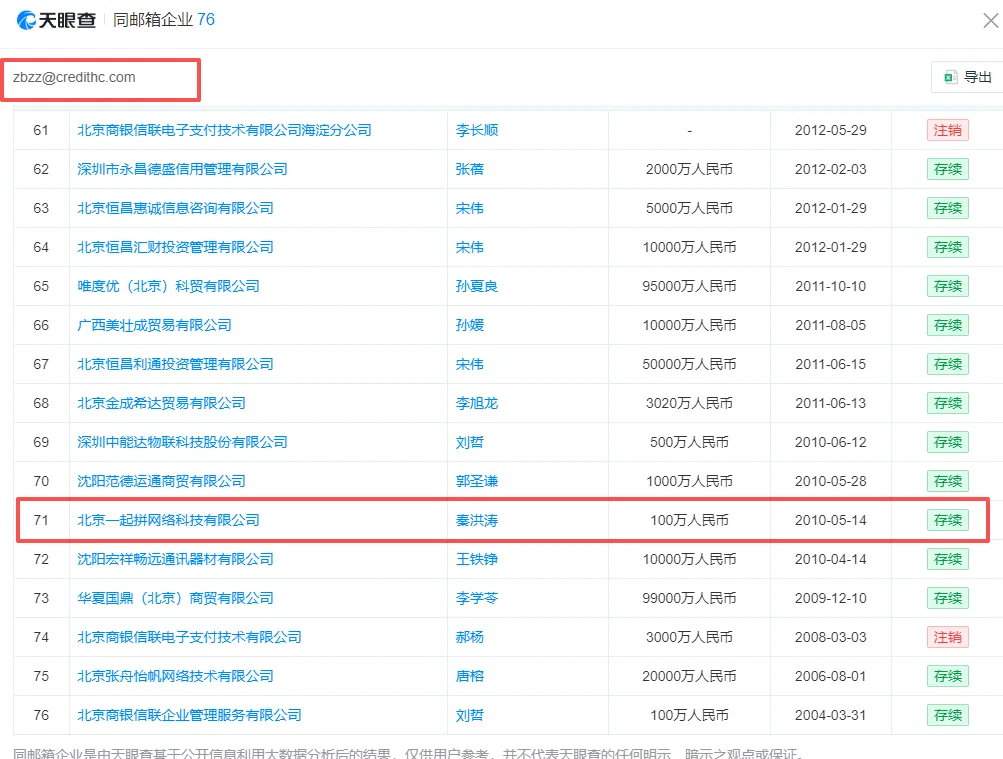The width and height of the screenshot is (1003, 759).
Task: Open 北京恒昌利通投资管理有限公司 link
Action: [175, 364]
